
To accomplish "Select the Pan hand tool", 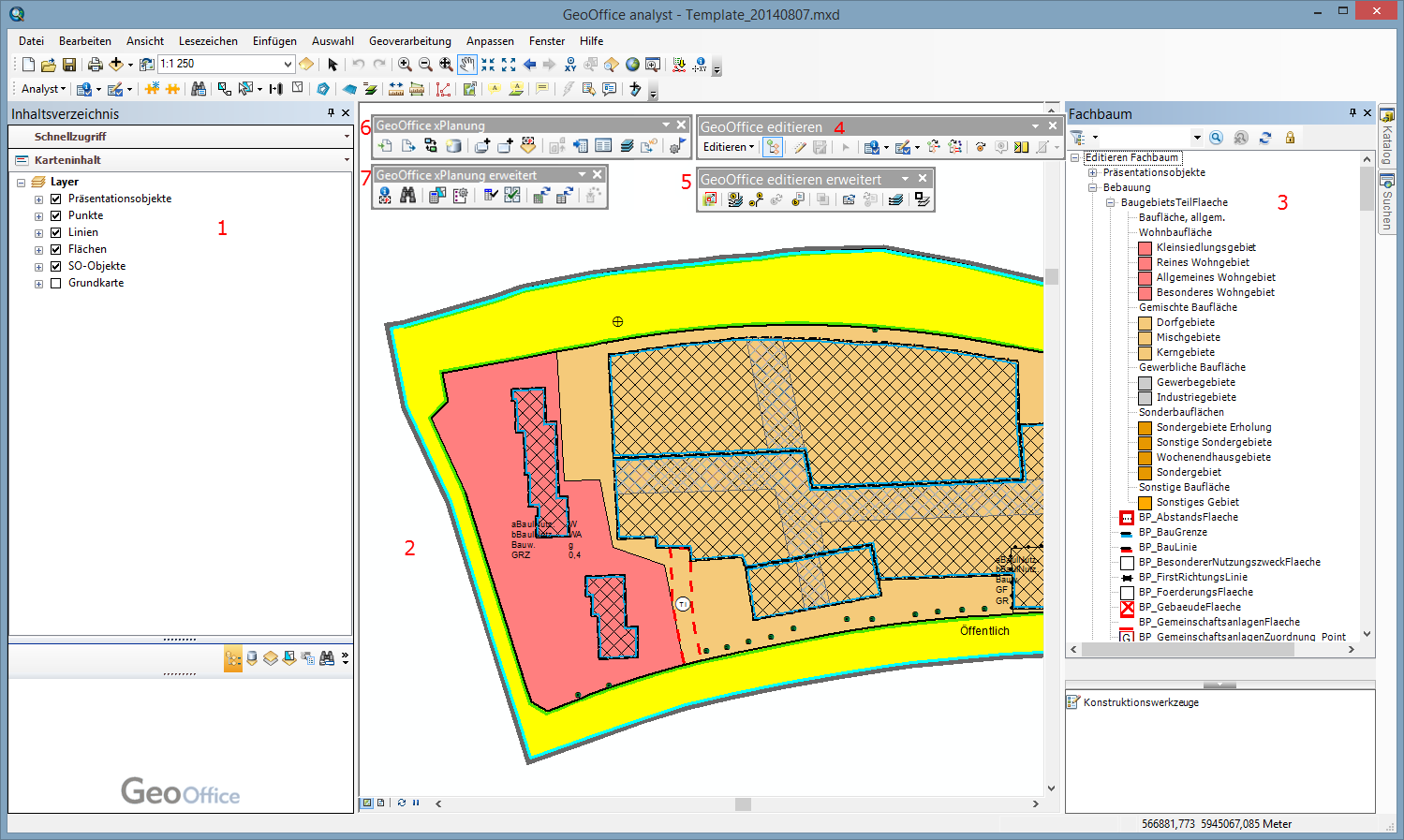I will [x=466, y=65].
